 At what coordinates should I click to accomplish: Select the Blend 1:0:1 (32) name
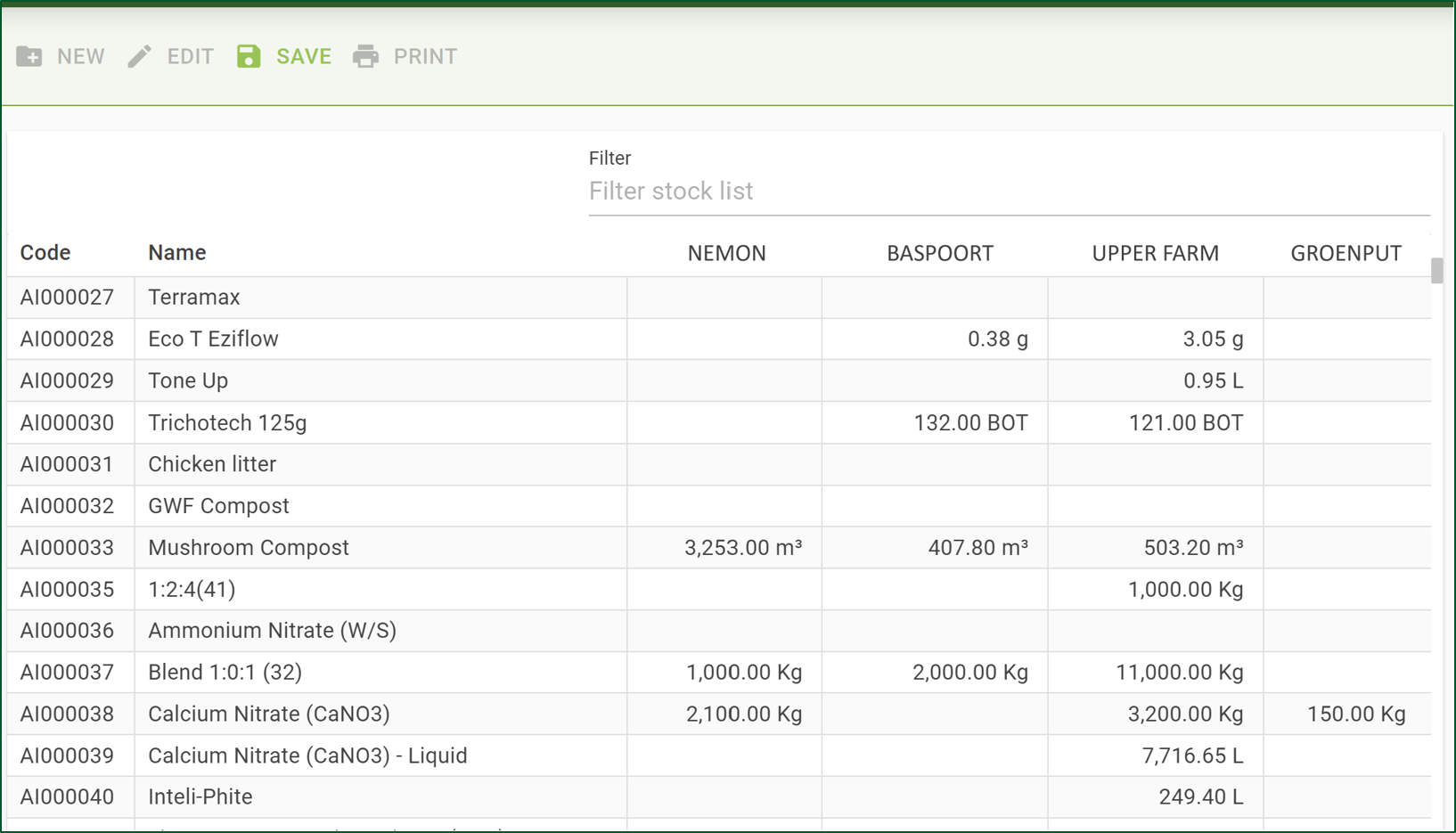pos(225,673)
